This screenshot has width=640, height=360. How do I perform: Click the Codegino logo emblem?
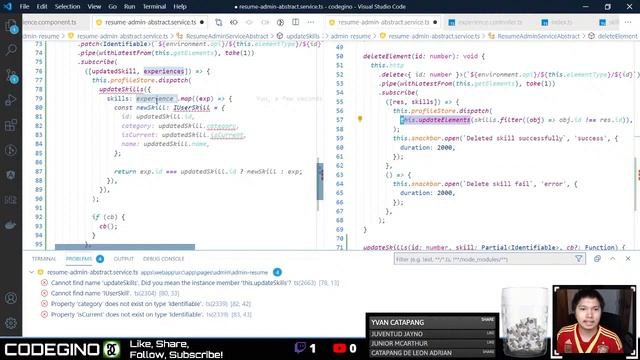coord(111,349)
